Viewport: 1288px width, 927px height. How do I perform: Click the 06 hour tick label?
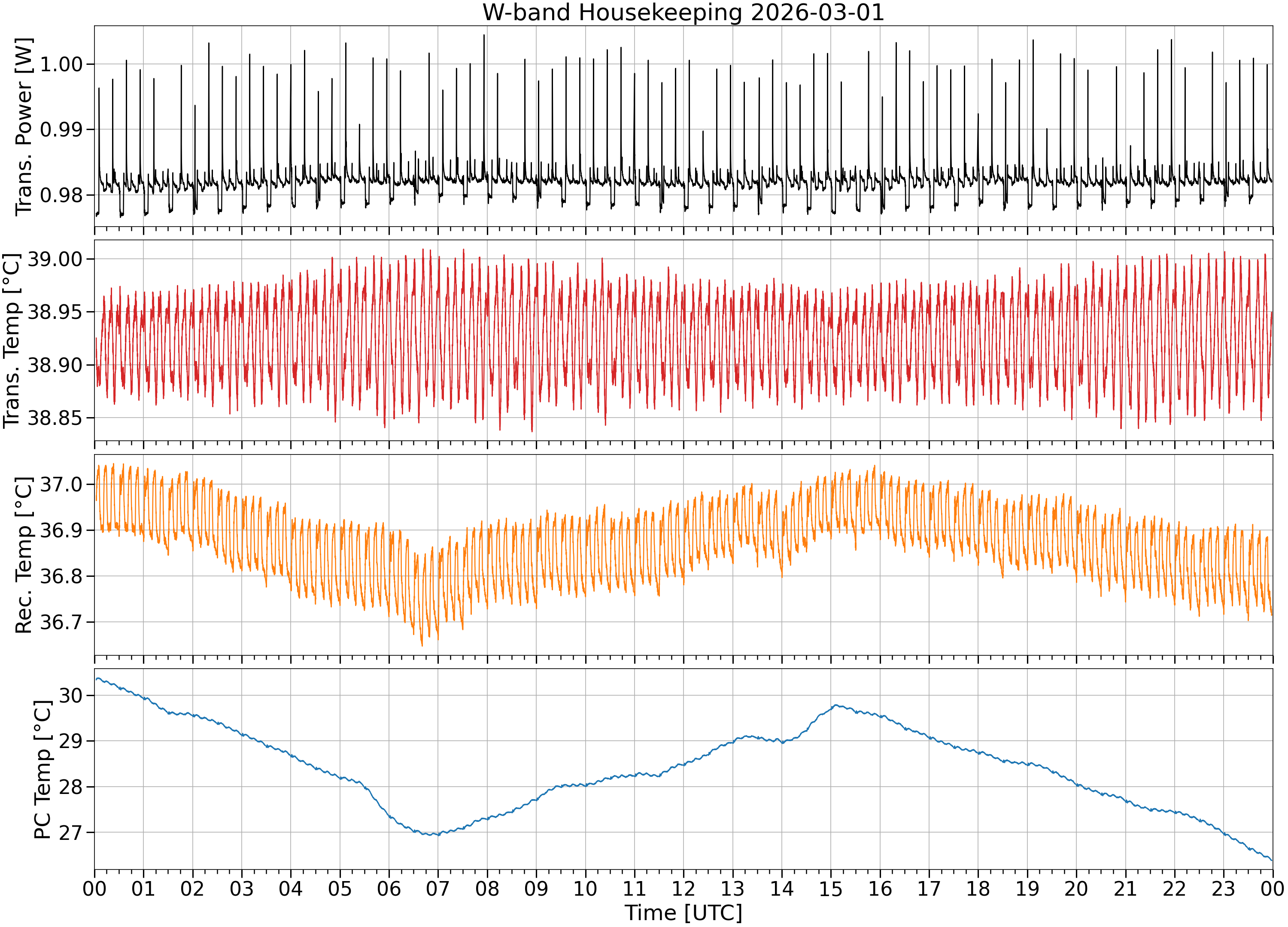point(389,888)
